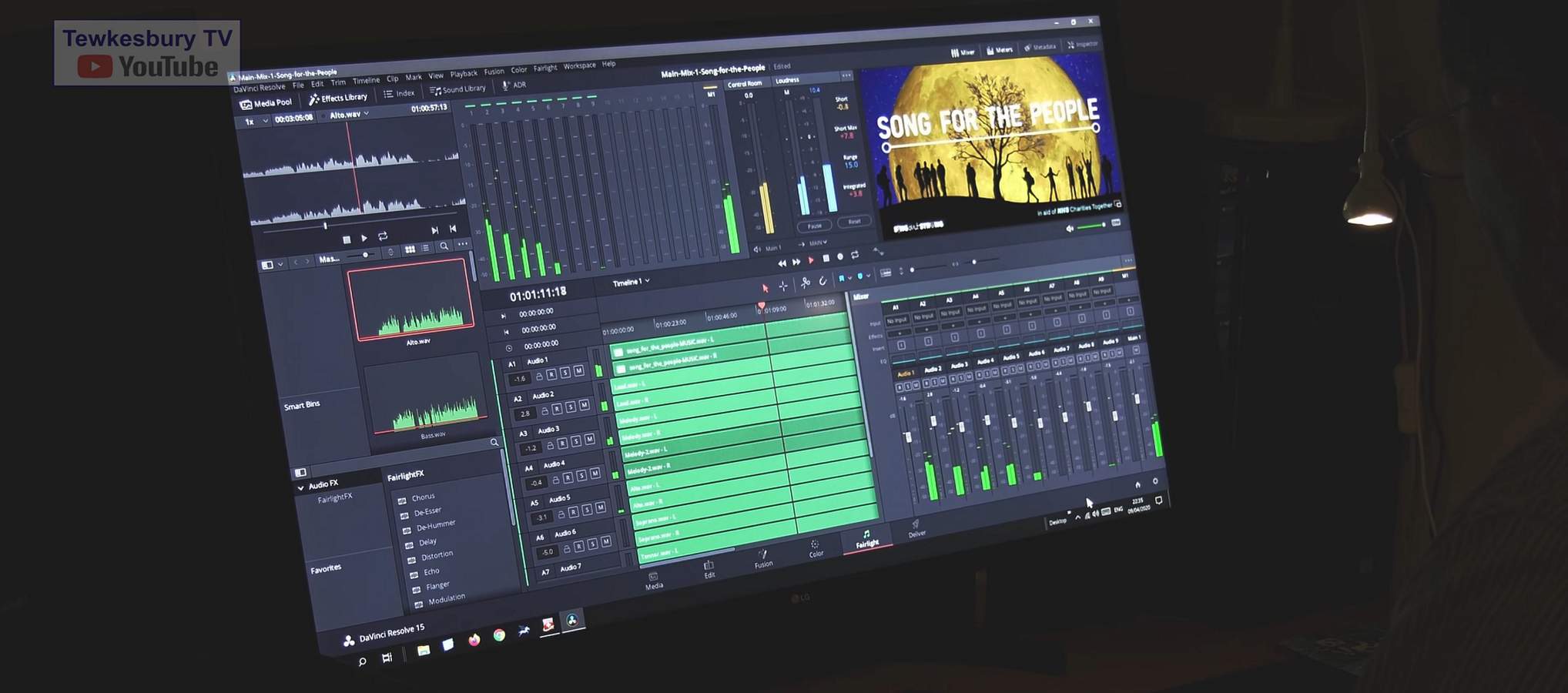Image resolution: width=1568 pixels, height=693 pixels.
Task: Click the search icon in the media pool toolbar
Action: point(444,246)
